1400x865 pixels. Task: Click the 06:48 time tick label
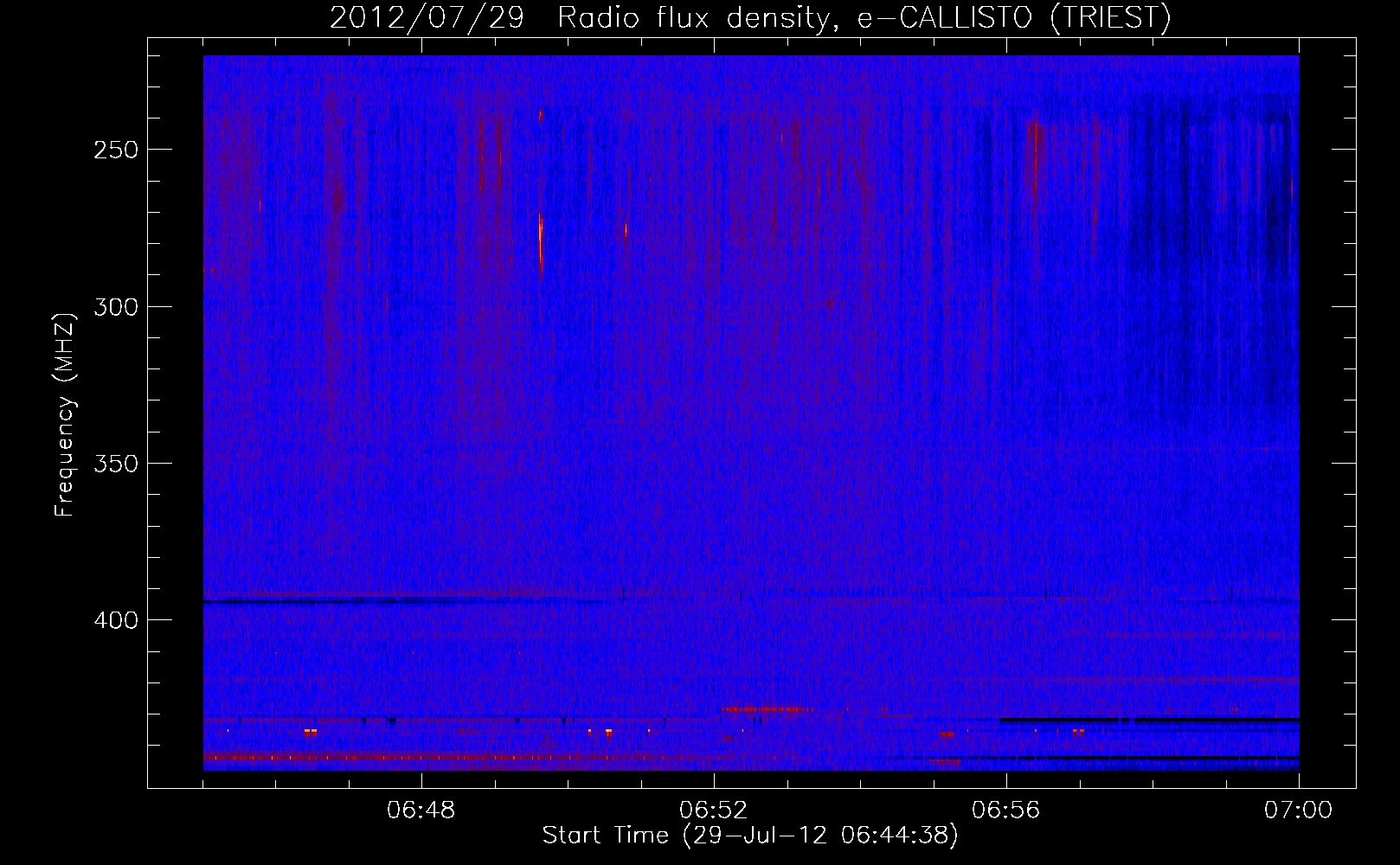[x=421, y=811]
